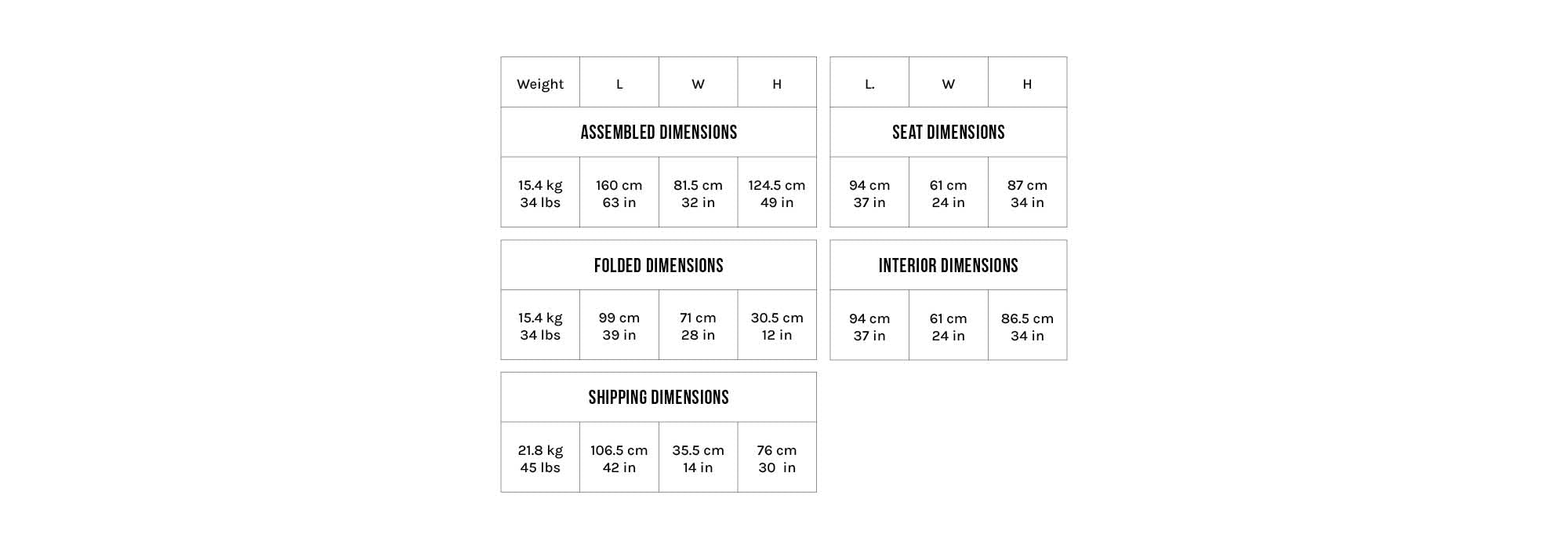Viewport: 1568px width, 549px height.
Task: Select the 35.5 cm shipping width cell
Action: pyautogui.click(x=698, y=458)
